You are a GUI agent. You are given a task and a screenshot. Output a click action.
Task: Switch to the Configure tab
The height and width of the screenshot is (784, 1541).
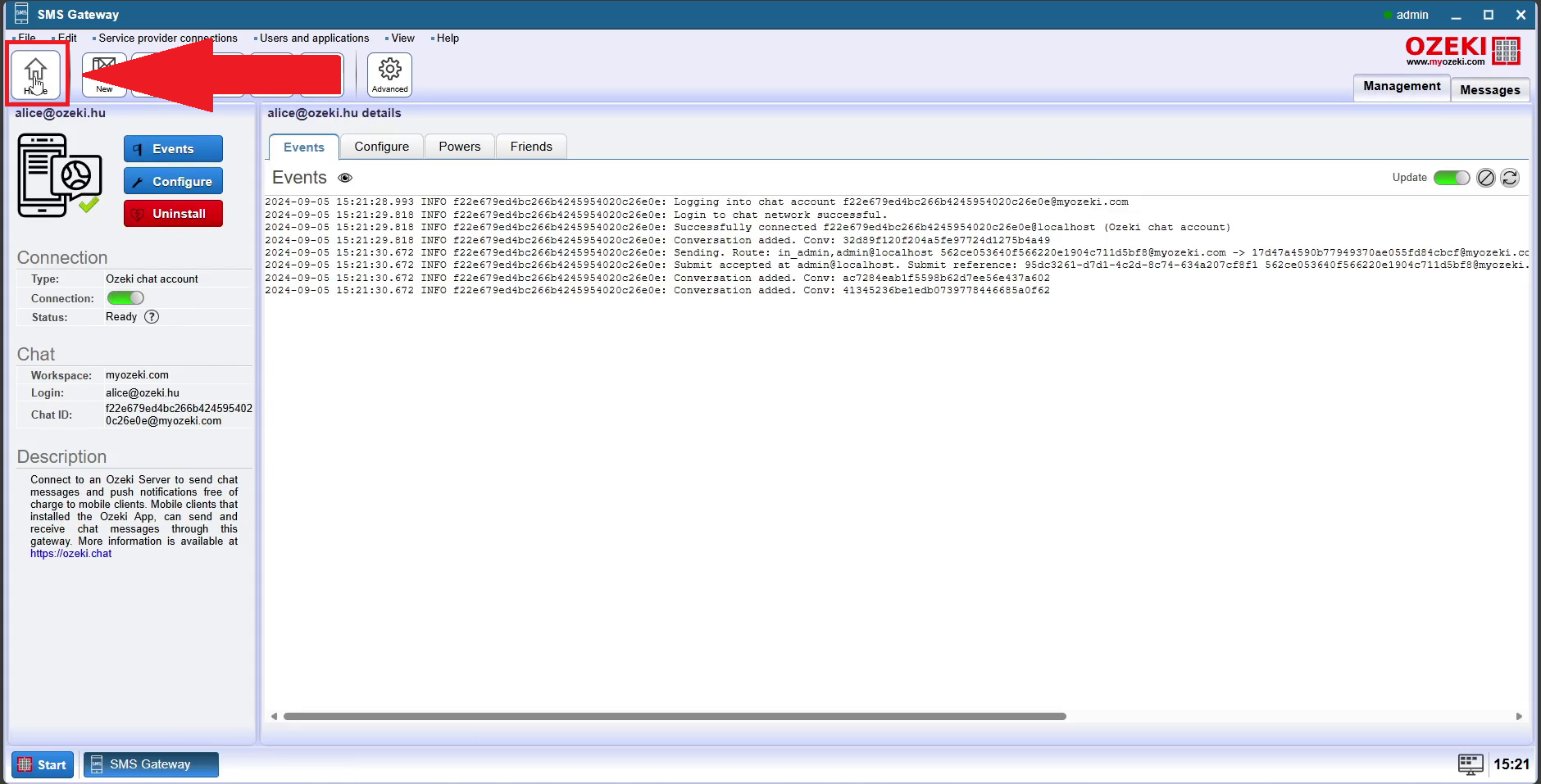click(x=382, y=147)
